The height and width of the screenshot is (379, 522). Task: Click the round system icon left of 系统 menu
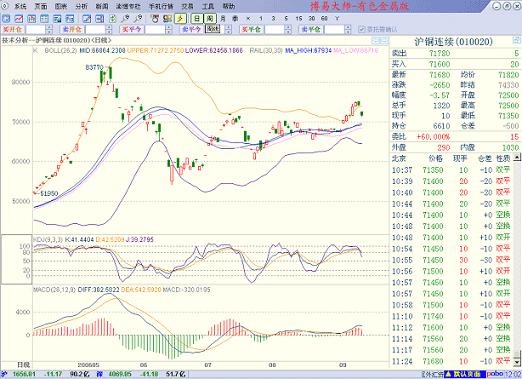5,6
